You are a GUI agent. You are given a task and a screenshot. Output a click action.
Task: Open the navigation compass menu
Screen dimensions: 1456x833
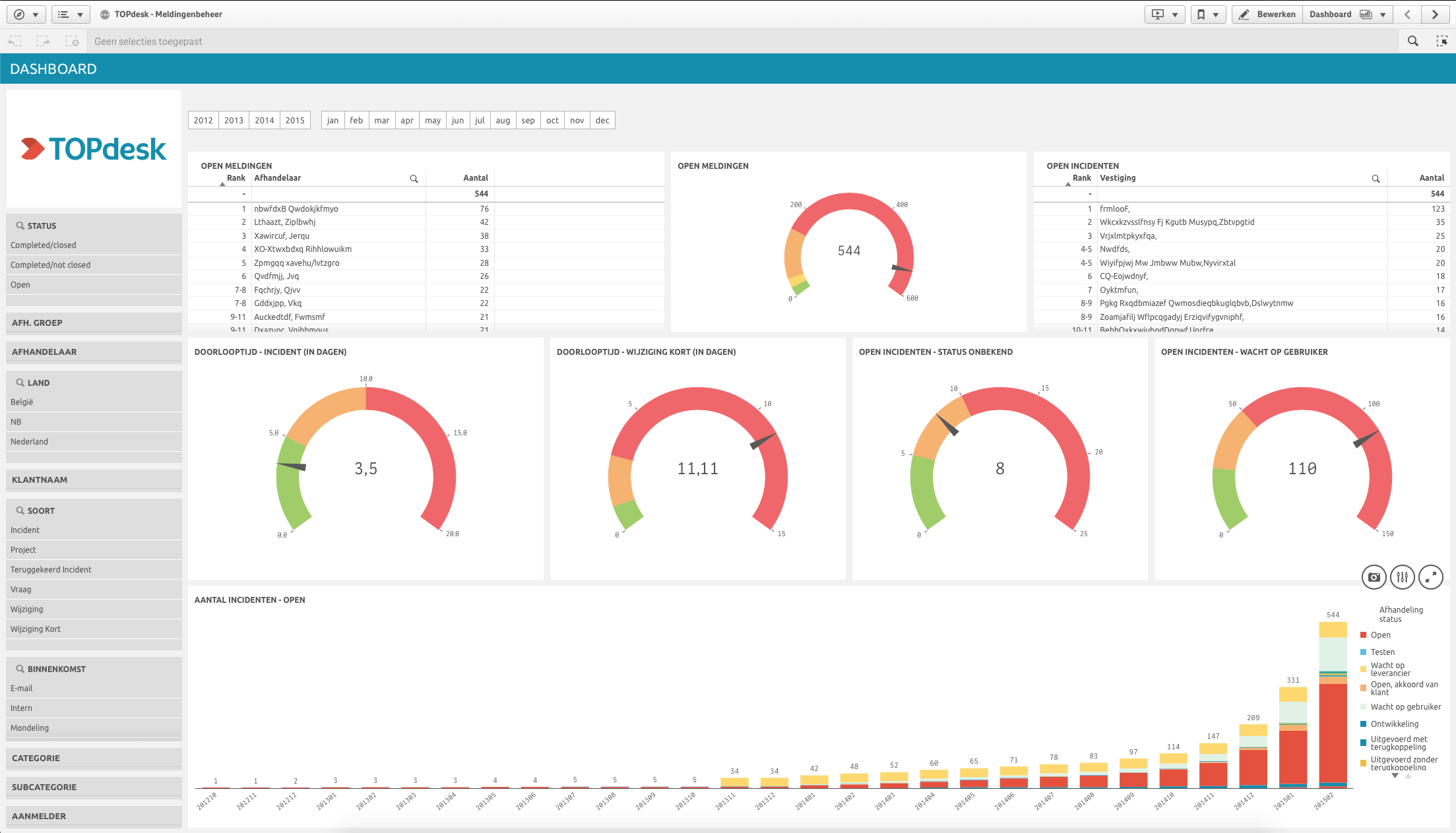[26, 15]
